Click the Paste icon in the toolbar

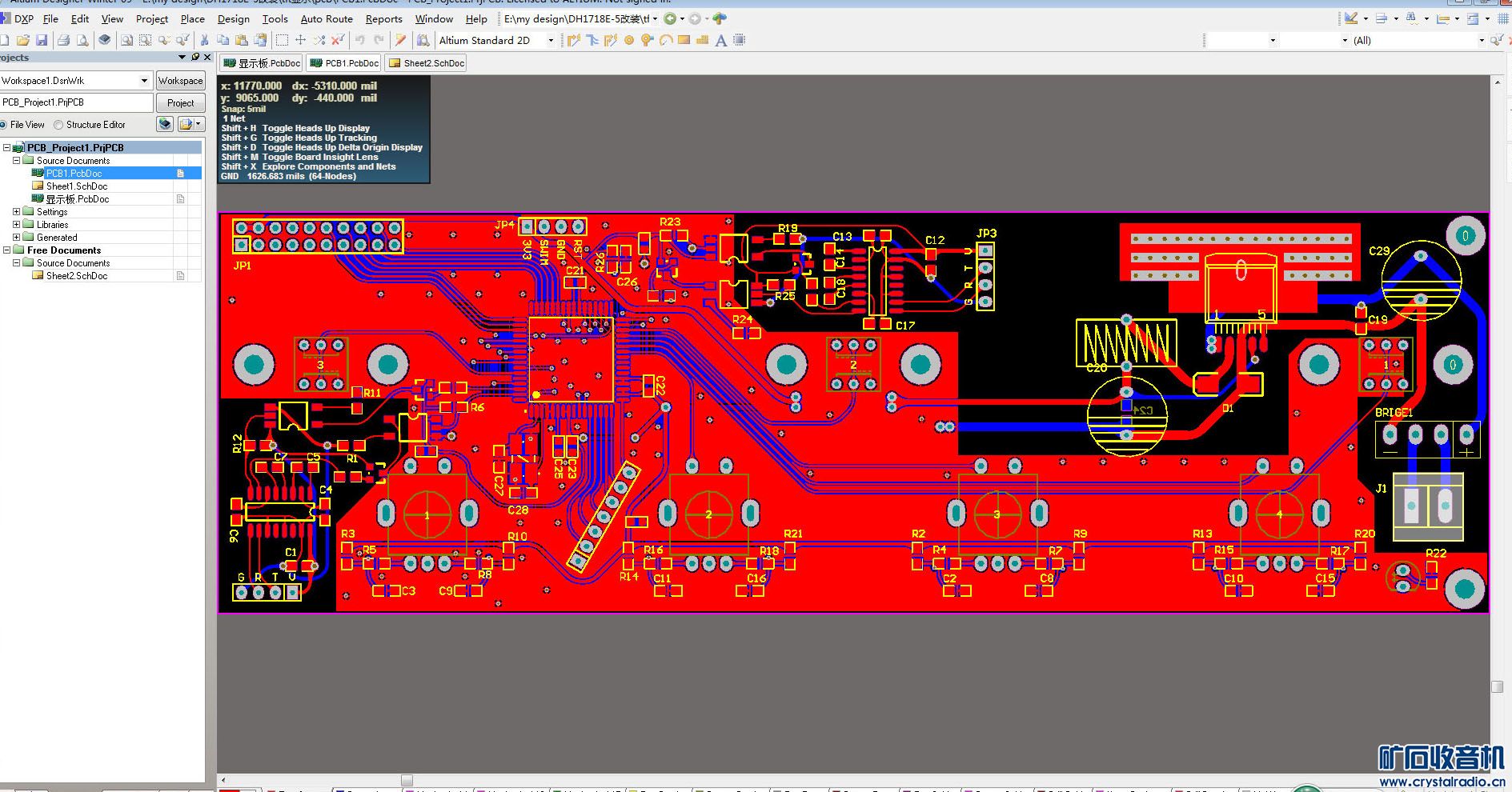pos(242,40)
